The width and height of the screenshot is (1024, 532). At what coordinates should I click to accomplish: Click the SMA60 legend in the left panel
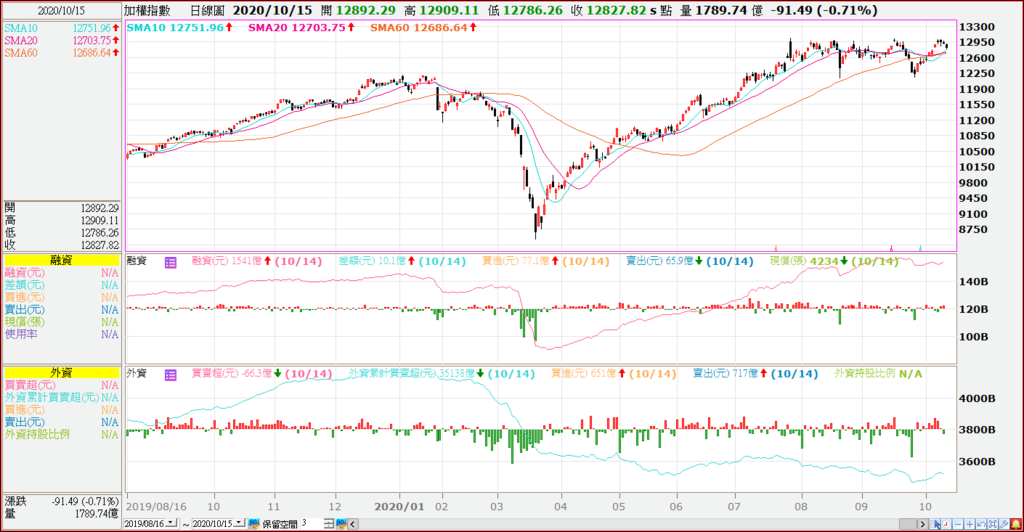point(61,53)
